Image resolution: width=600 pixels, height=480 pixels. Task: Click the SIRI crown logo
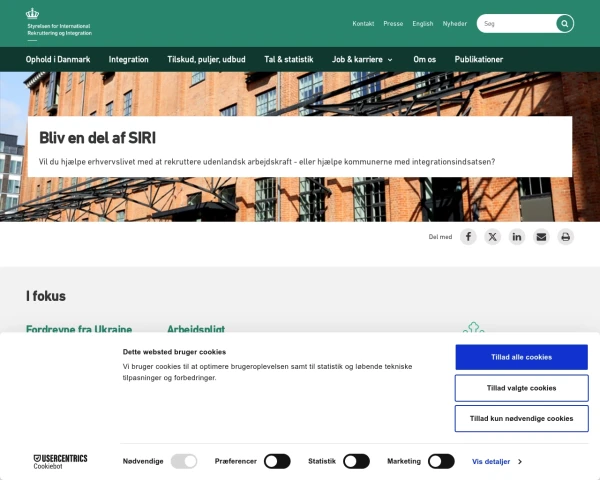click(x=33, y=14)
